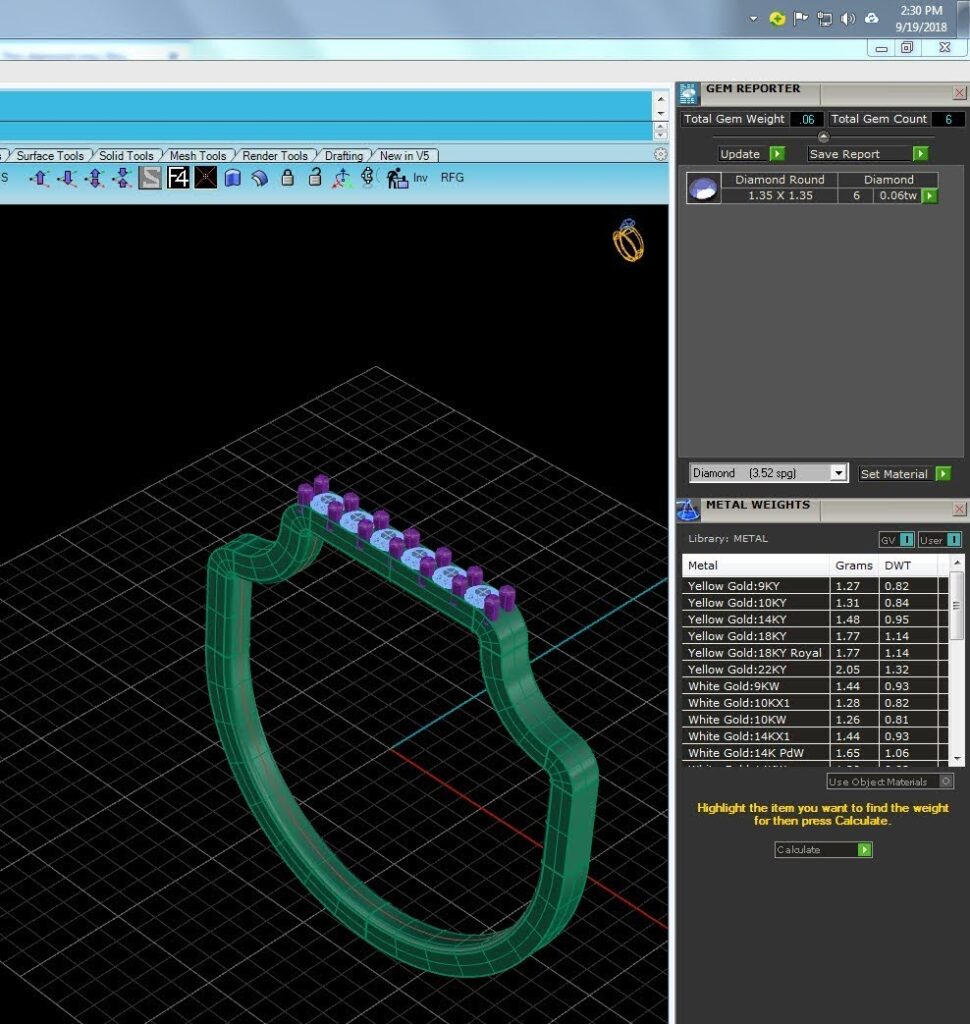Viewport: 970px width, 1024px height.
Task: Click the Inv toolbar button
Action: tap(420, 178)
